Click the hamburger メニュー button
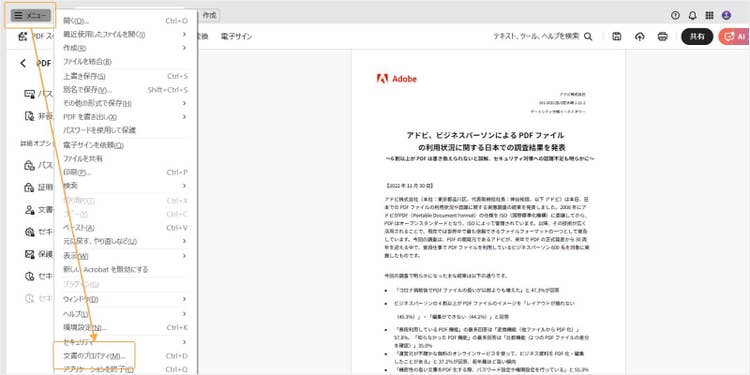This screenshot has height=375, width=750. [x=31, y=15]
